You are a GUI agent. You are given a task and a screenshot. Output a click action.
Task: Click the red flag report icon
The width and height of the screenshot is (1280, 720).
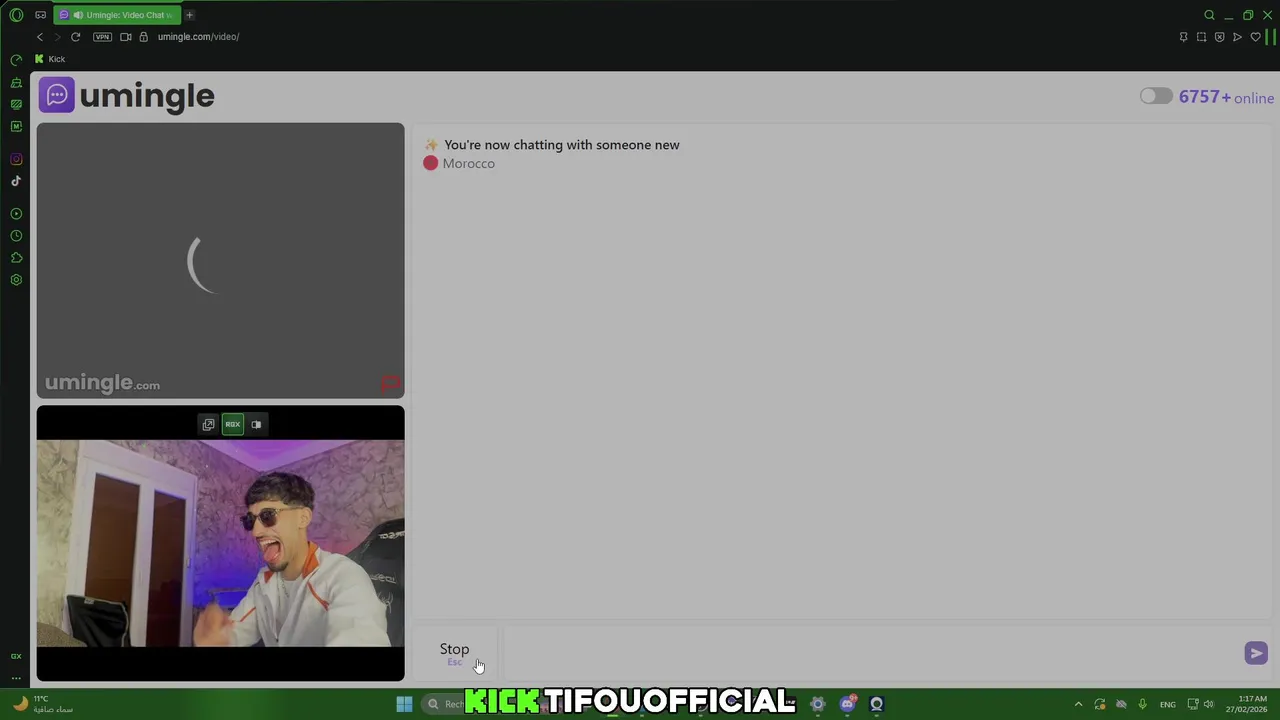390,384
